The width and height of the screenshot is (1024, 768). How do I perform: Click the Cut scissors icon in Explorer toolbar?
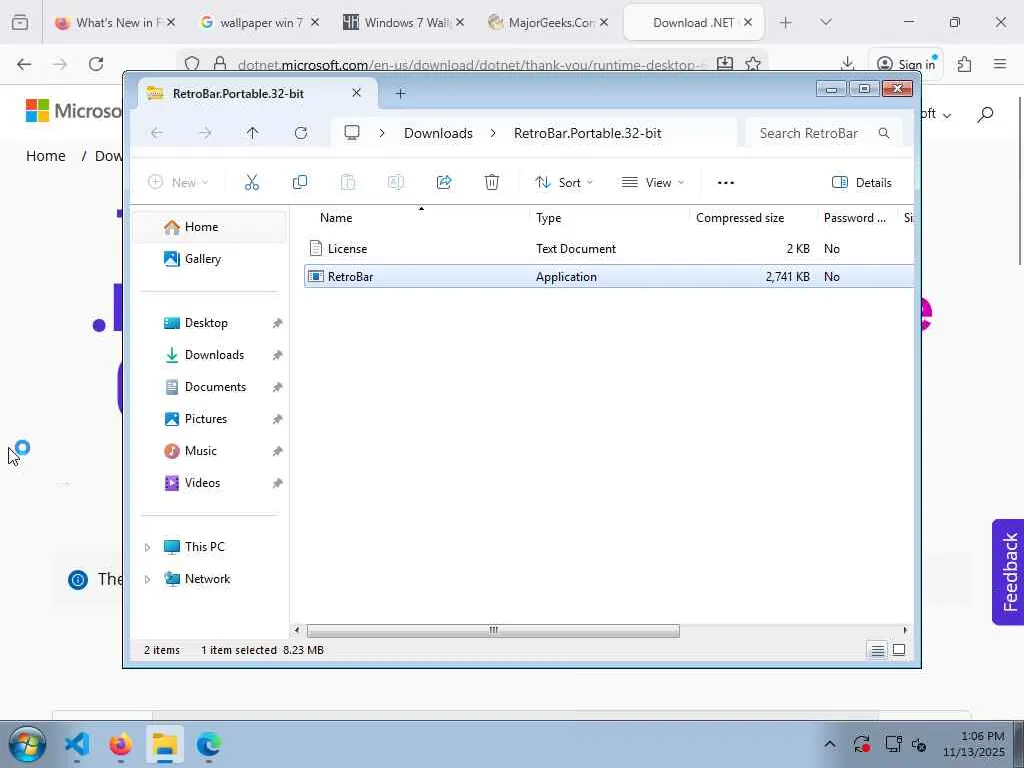click(251, 183)
